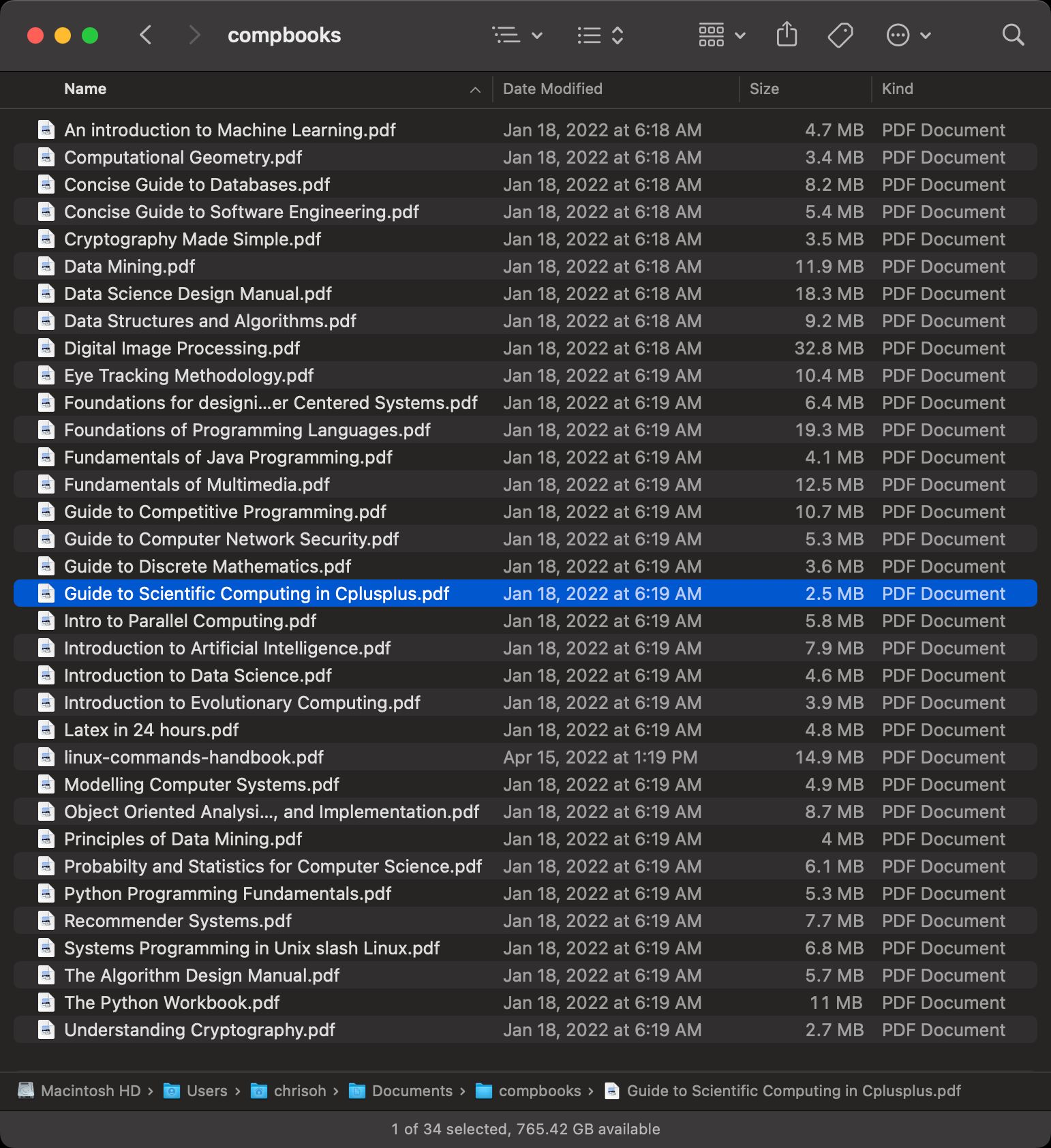1051x1148 pixels.
Task: Click PDF icon of Modelling Computer Systems.pdf
Action: coord(46,784)
